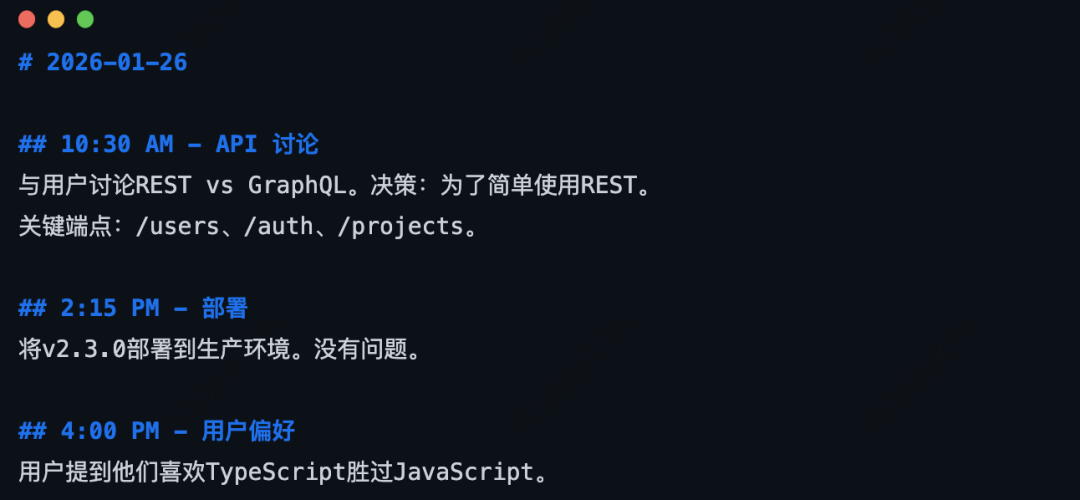Click the green maximize window button
This screenshot has height=500, width=1080.
[x=85, y=19]
